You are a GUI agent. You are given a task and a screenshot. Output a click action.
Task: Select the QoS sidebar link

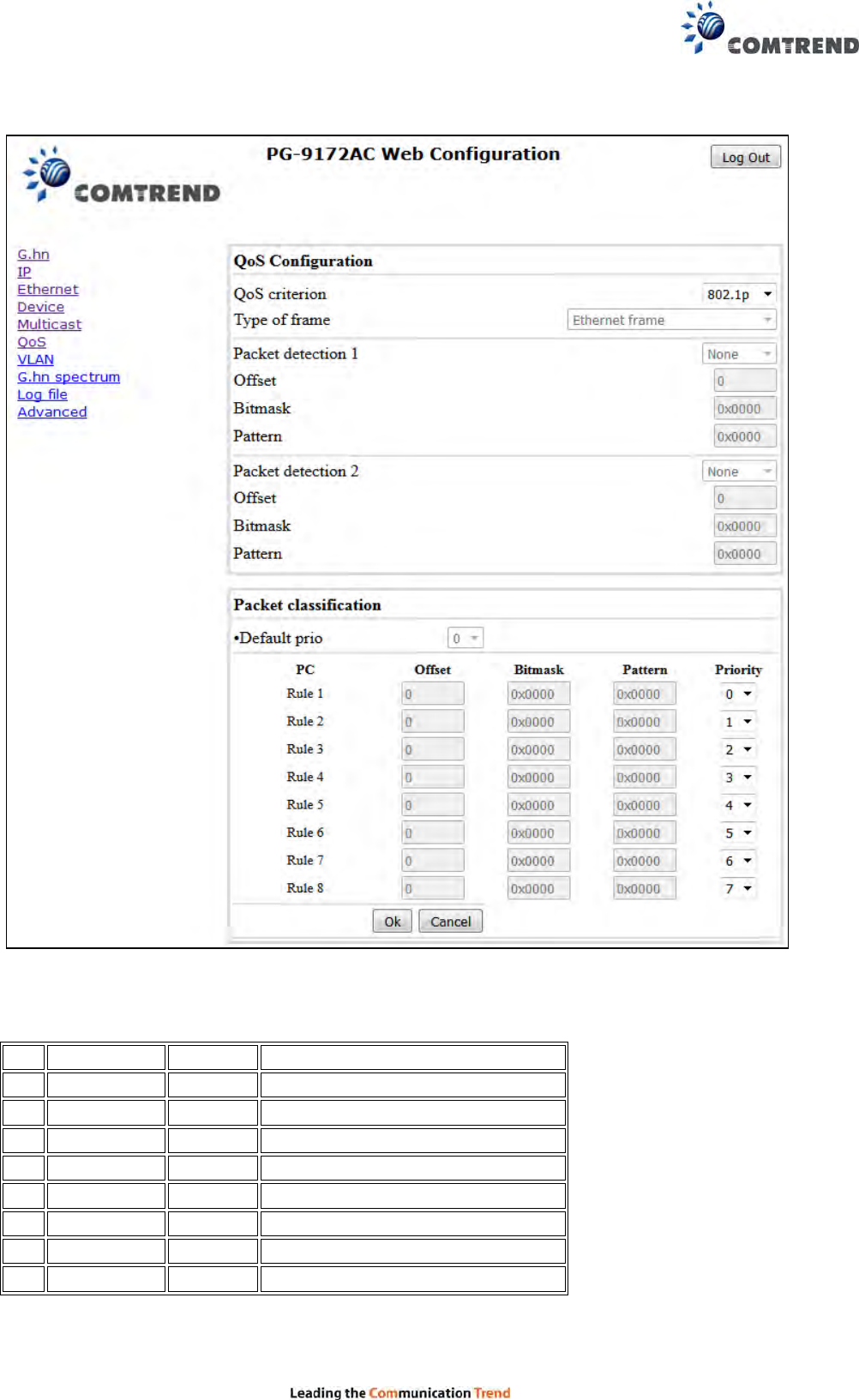pyautogui.click(x=32, y=341)
